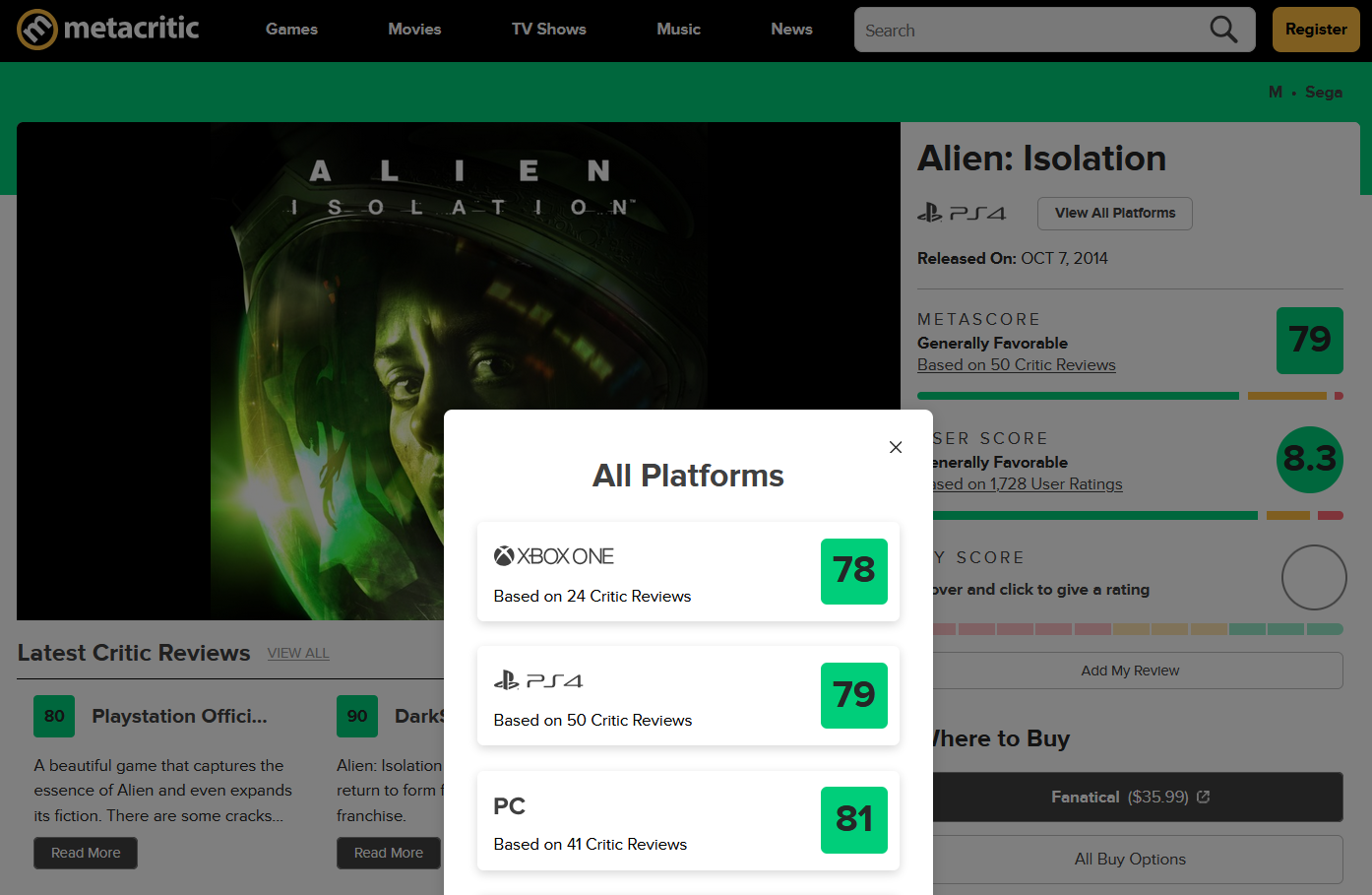
Task: Click the PS4 score 79 badge in popup
Action: click(x=854, y=695)
